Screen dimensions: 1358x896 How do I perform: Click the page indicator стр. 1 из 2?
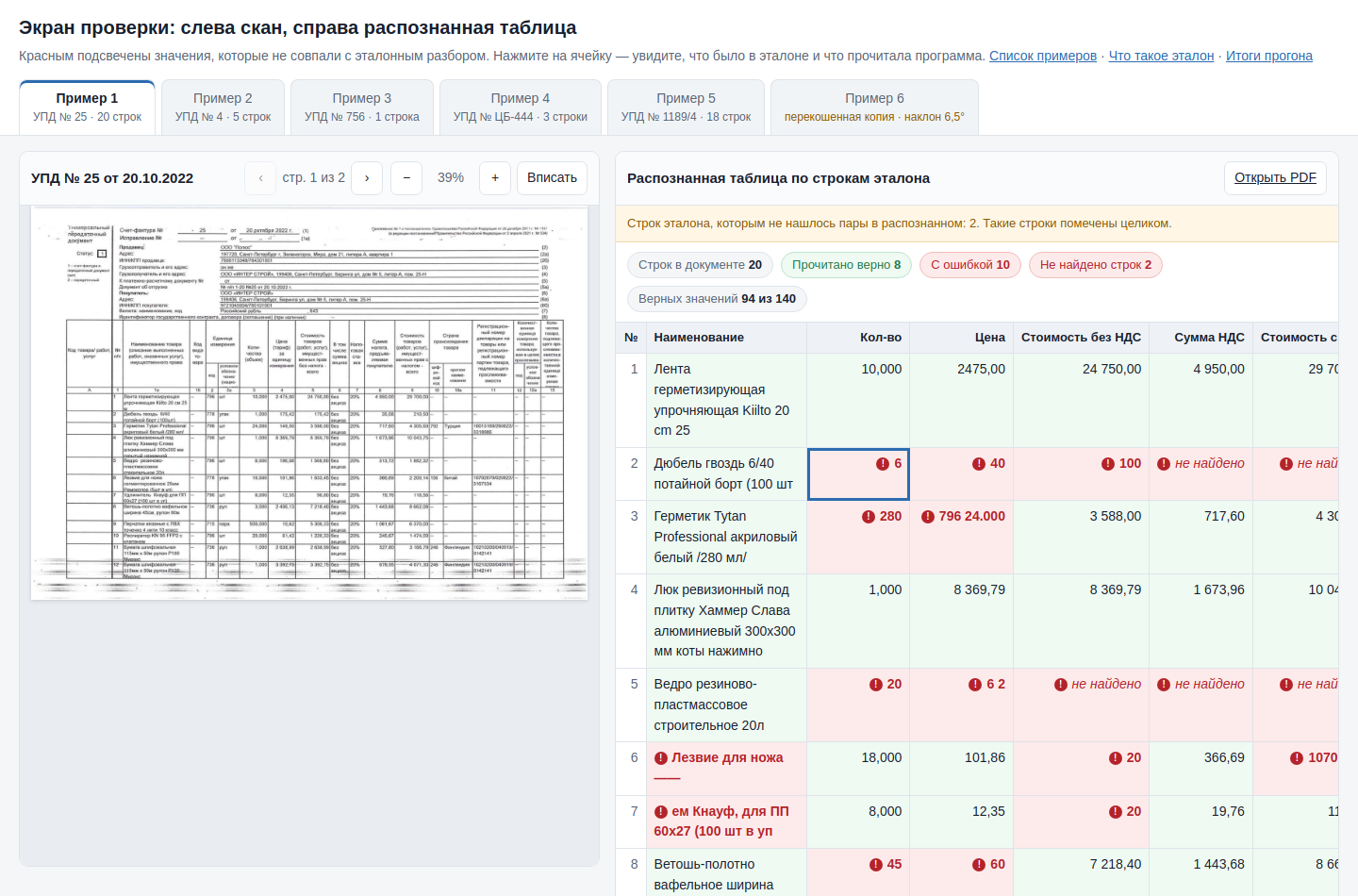point(314,177)
